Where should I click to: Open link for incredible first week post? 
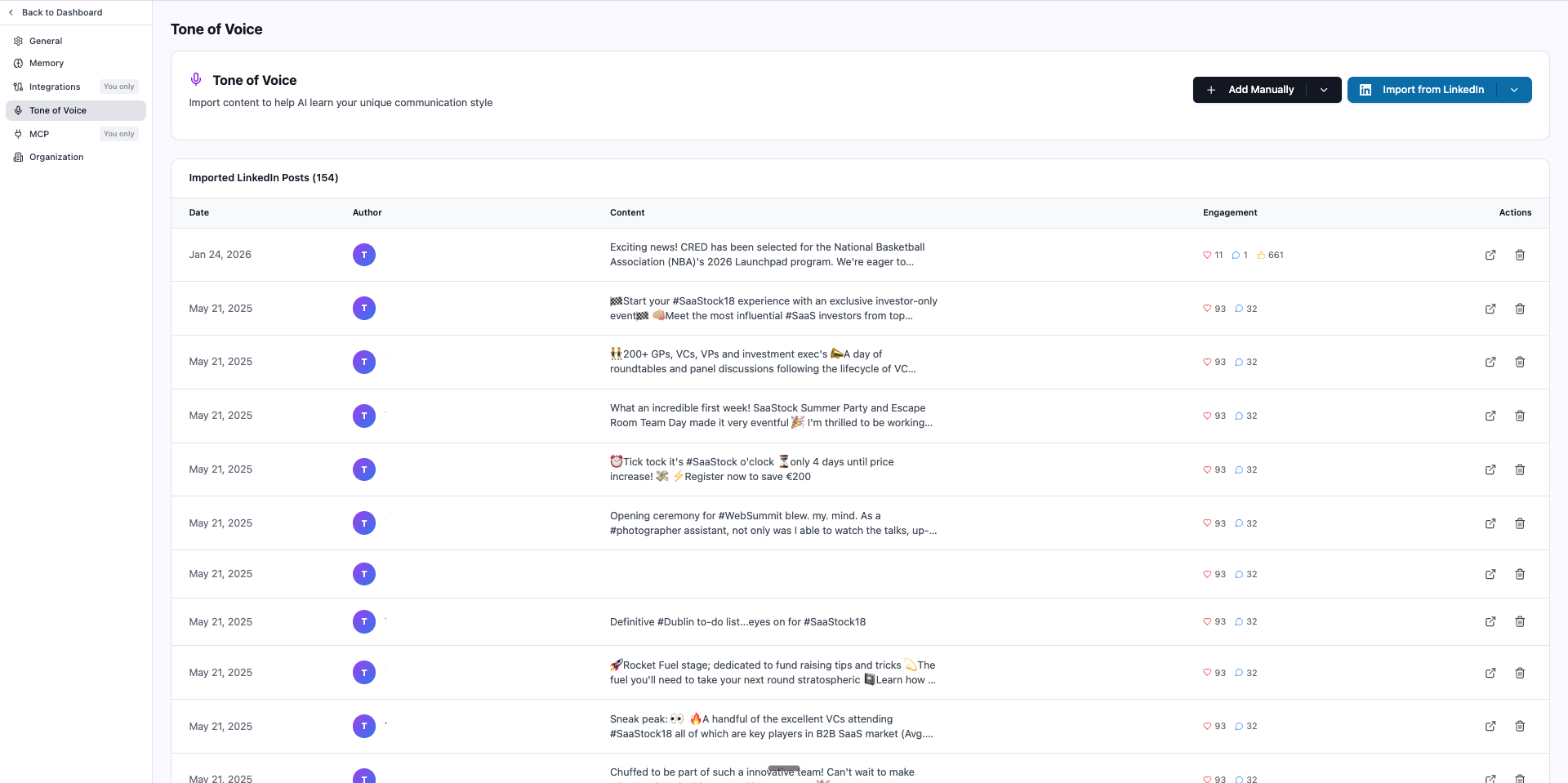coord(1490,416)
